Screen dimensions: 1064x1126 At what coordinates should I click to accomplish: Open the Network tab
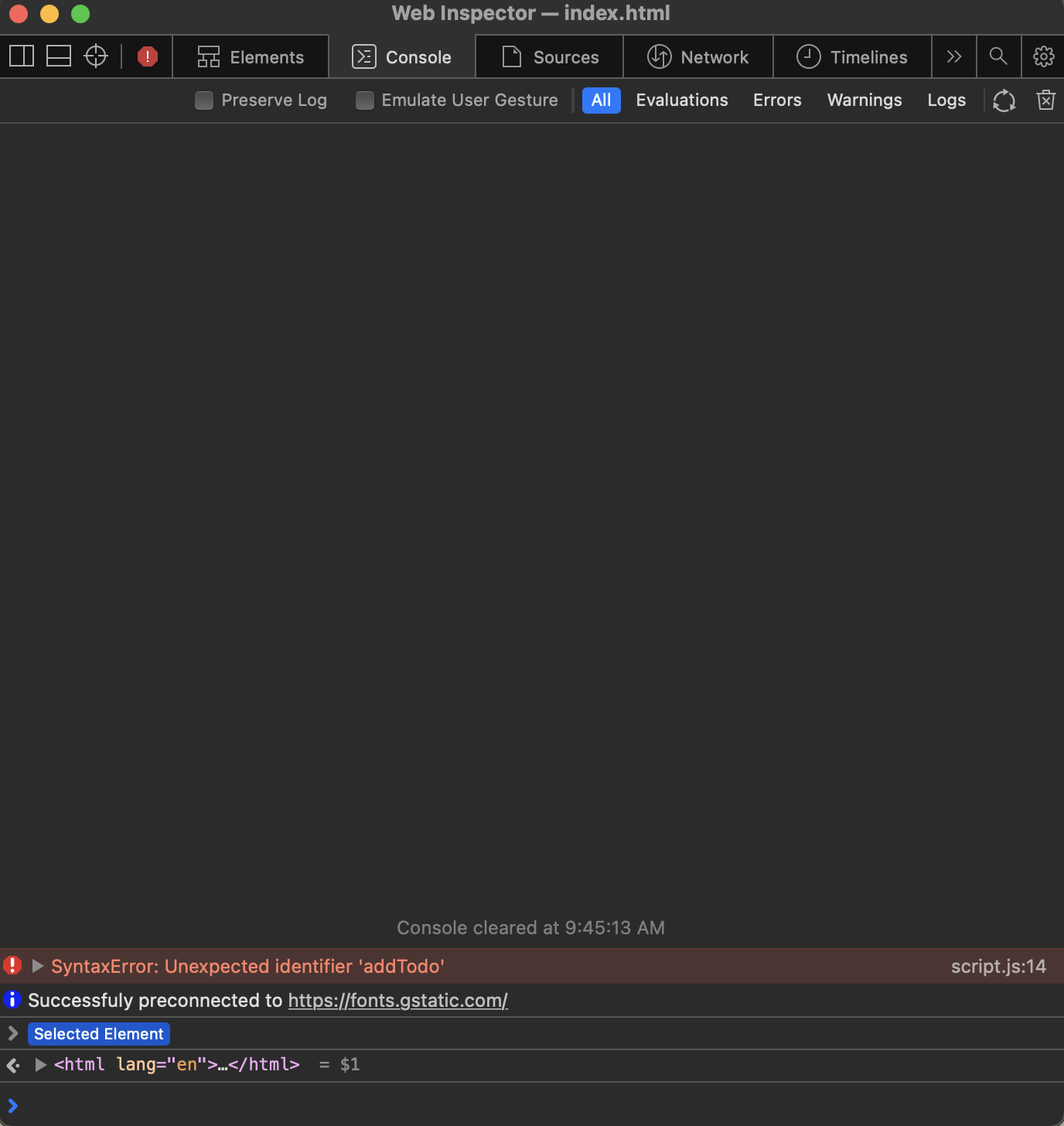tap(698, 57)
